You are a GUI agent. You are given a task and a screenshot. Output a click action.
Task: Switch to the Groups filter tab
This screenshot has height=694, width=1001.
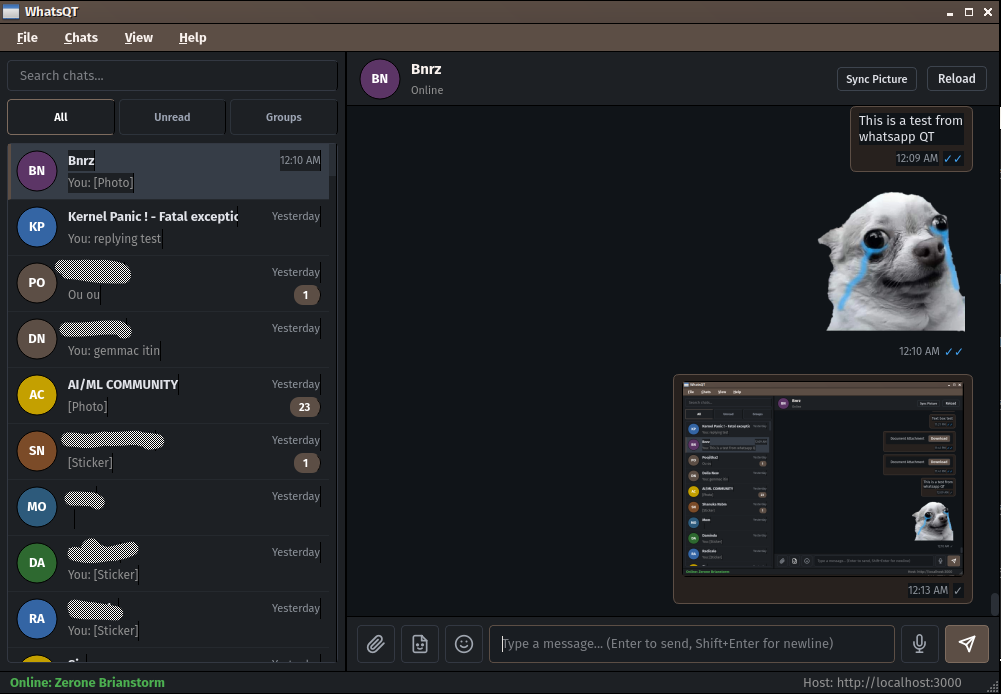(x=283, y=117)
